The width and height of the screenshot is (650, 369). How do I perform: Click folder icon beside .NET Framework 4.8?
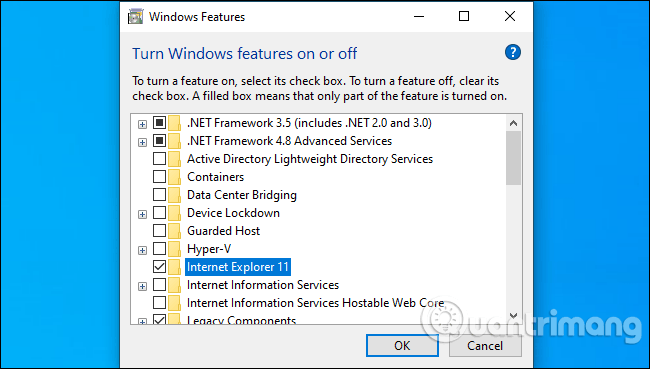[175, 141]
